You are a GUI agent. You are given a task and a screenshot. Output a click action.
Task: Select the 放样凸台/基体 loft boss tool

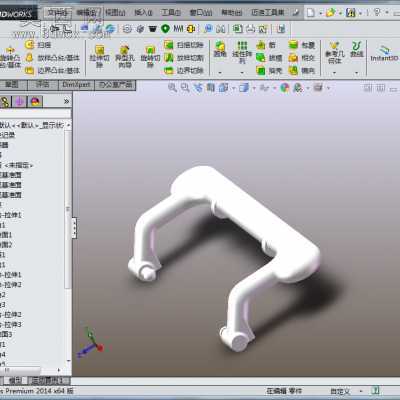coord(53,58)
